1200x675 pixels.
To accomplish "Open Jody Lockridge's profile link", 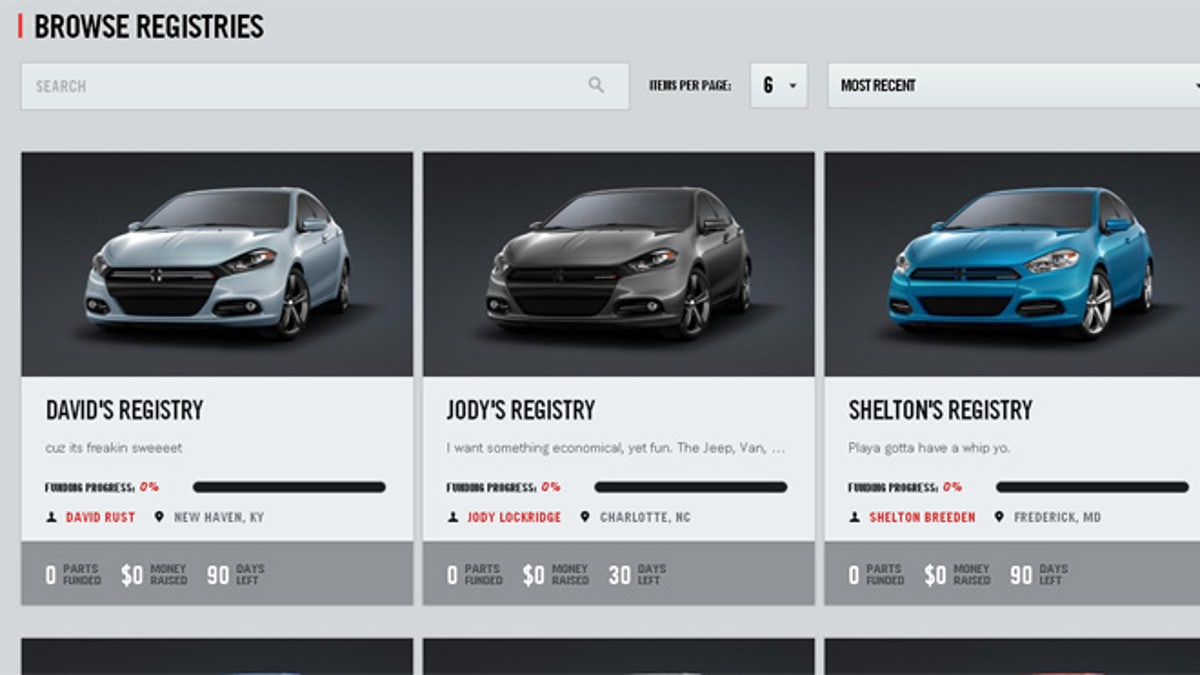I will point(514,518).
